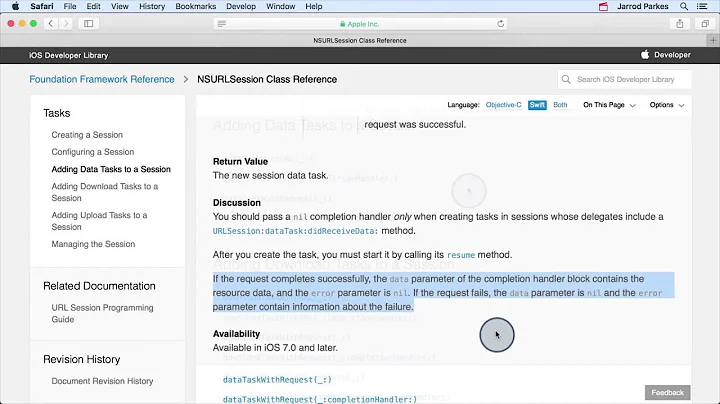Click the Related Documentation heading
Screen dimensions: 720x404
99,286
